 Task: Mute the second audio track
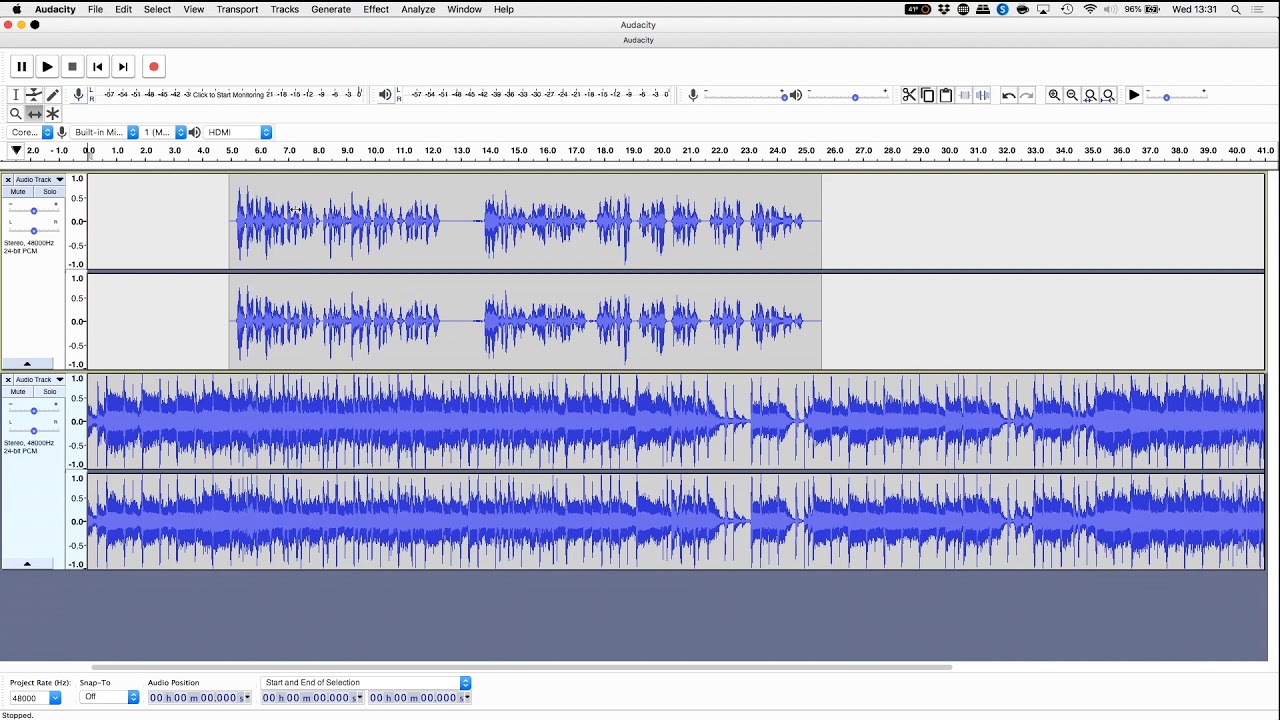[x=18, y=392]
